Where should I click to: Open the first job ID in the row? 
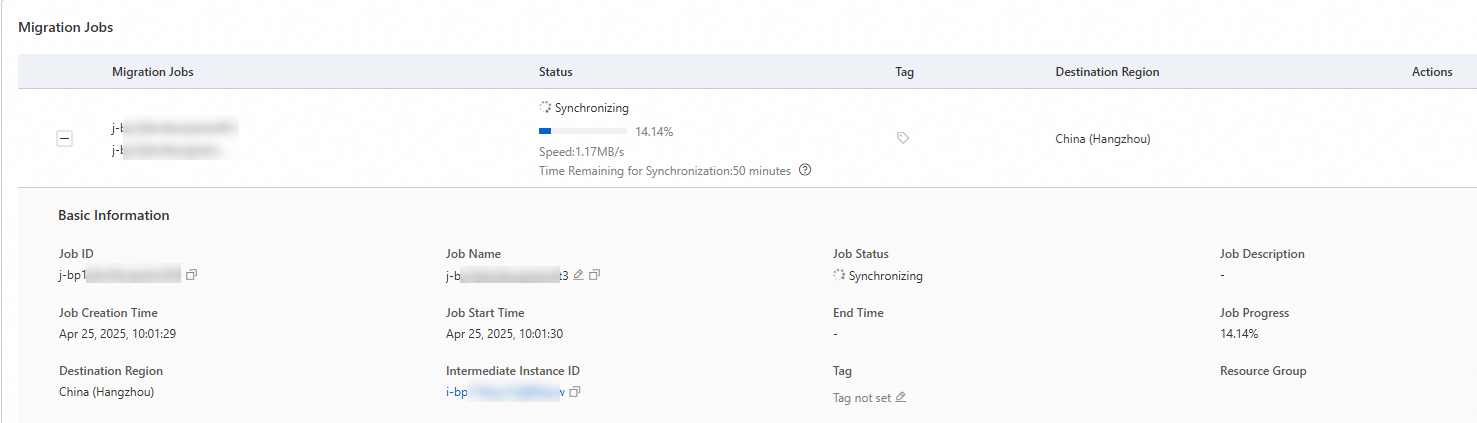[x=174, y=128]
